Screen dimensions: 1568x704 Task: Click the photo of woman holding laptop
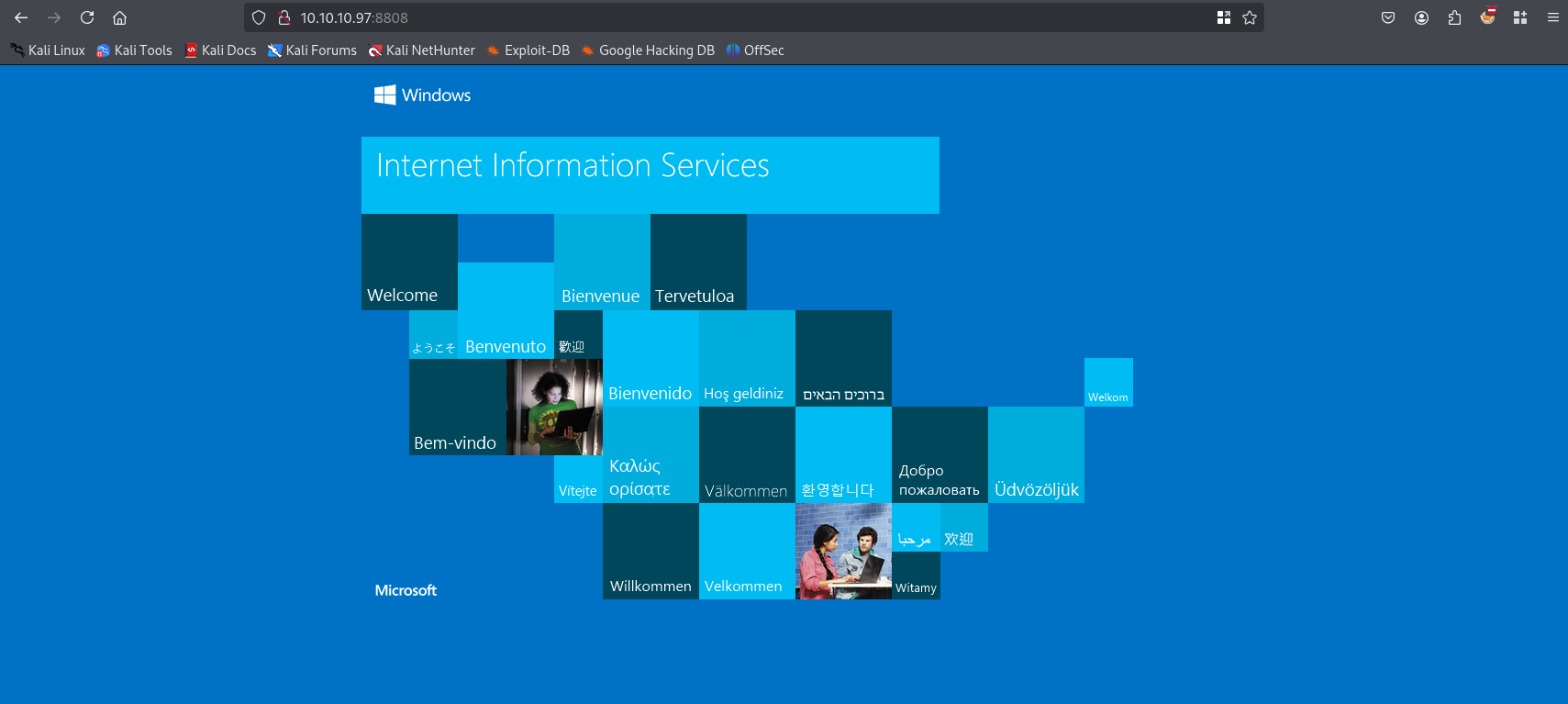pos(554,407)
